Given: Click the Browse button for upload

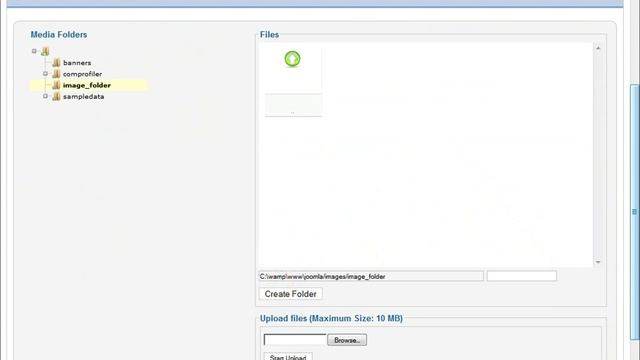Looking at the screenshot, I should pos(347,340).
